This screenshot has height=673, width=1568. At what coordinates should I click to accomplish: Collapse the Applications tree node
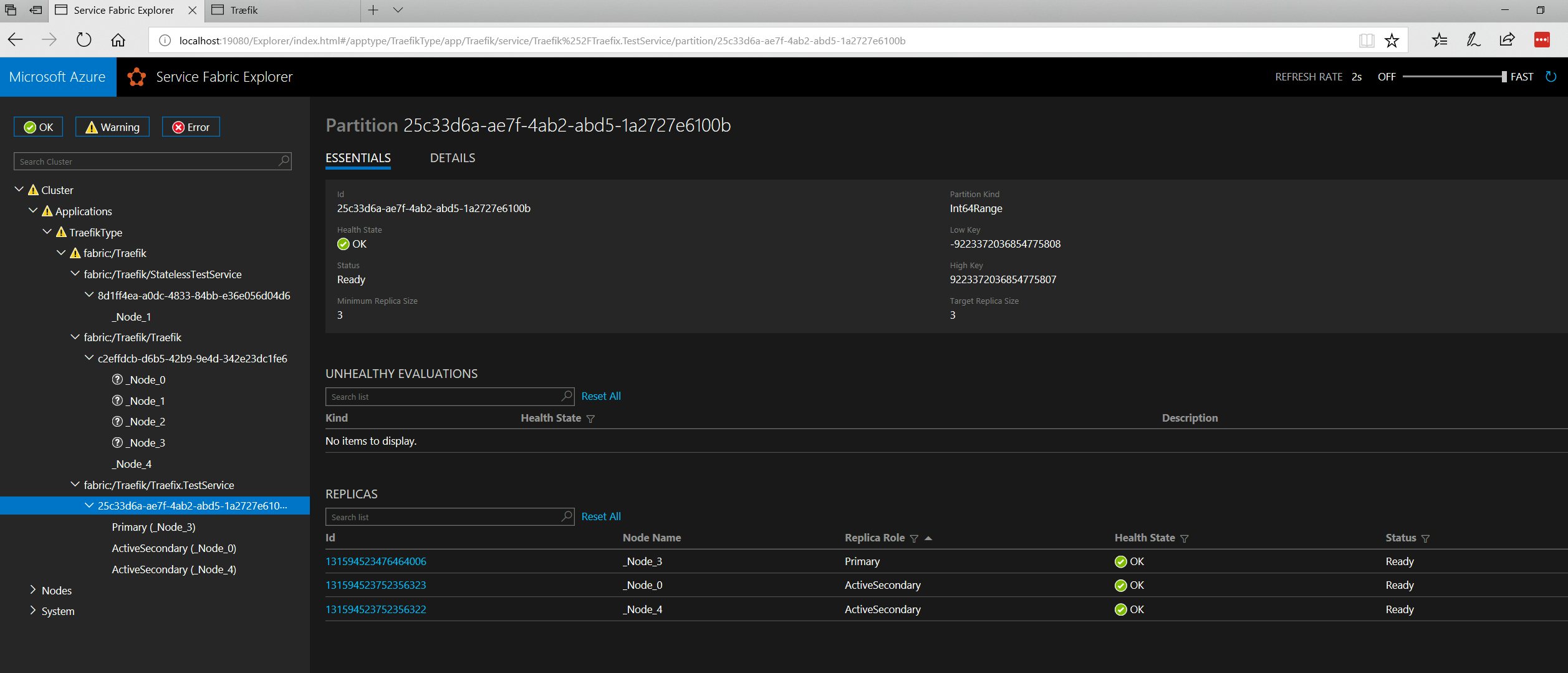tap(33, 210)
